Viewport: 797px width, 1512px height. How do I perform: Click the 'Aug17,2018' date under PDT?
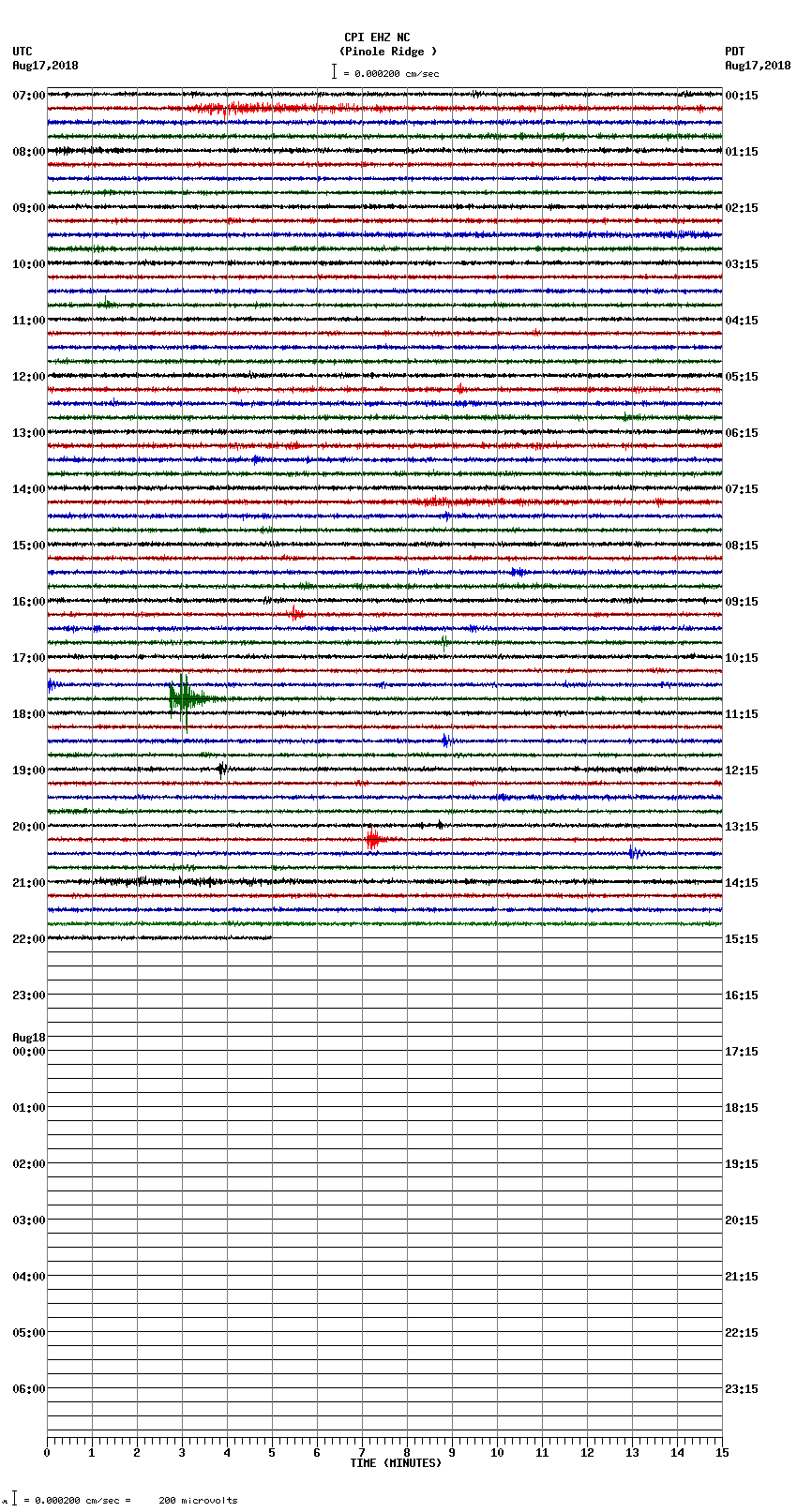[x=758, y=67]
